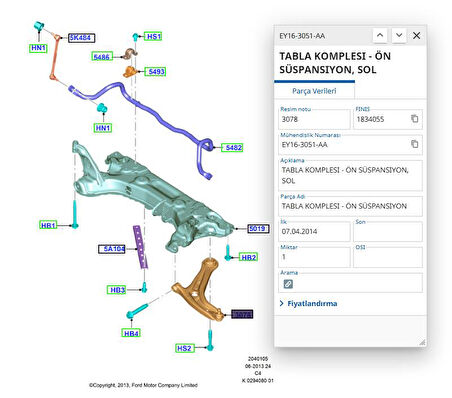
Task: Select callout label 5K484 in diagram
Action: coord(82,38)
